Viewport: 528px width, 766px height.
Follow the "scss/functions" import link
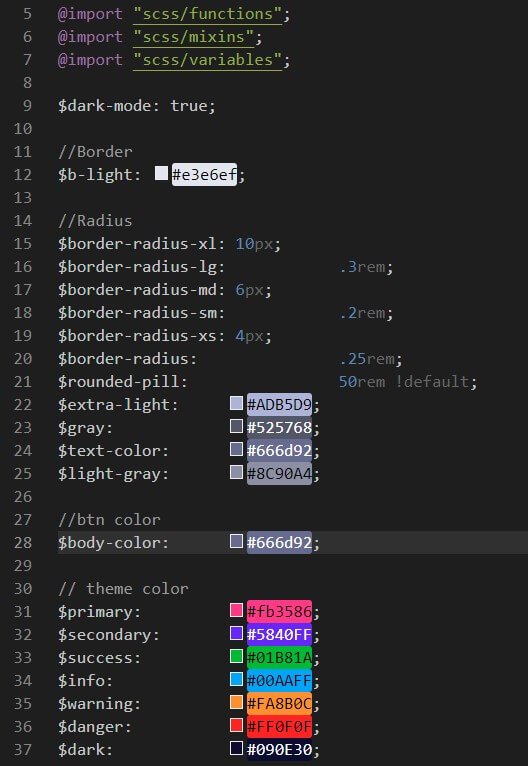(208, 14)
